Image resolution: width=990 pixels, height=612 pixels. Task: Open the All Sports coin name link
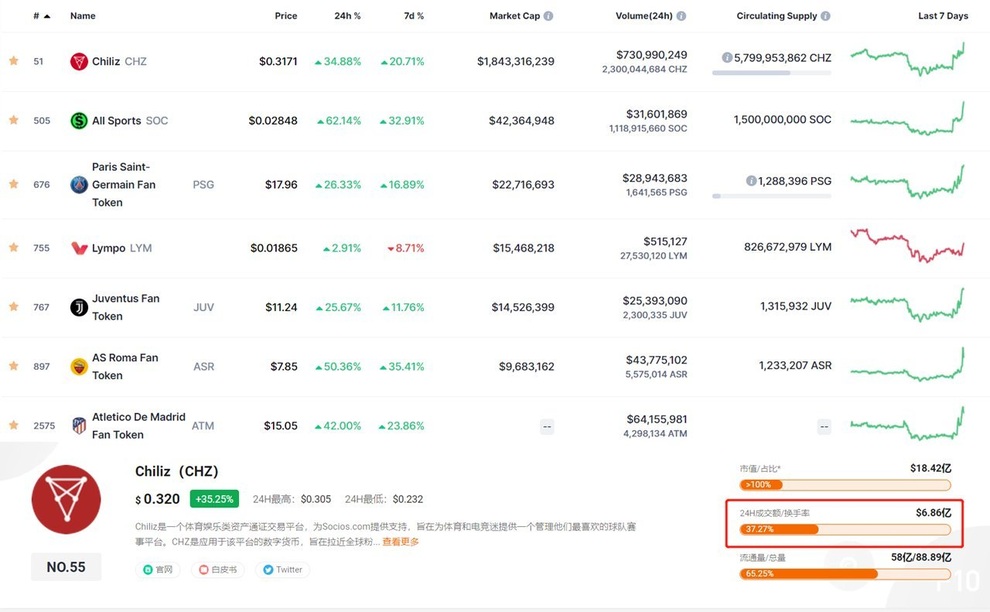pyautogui.click(x=117, y=121)
